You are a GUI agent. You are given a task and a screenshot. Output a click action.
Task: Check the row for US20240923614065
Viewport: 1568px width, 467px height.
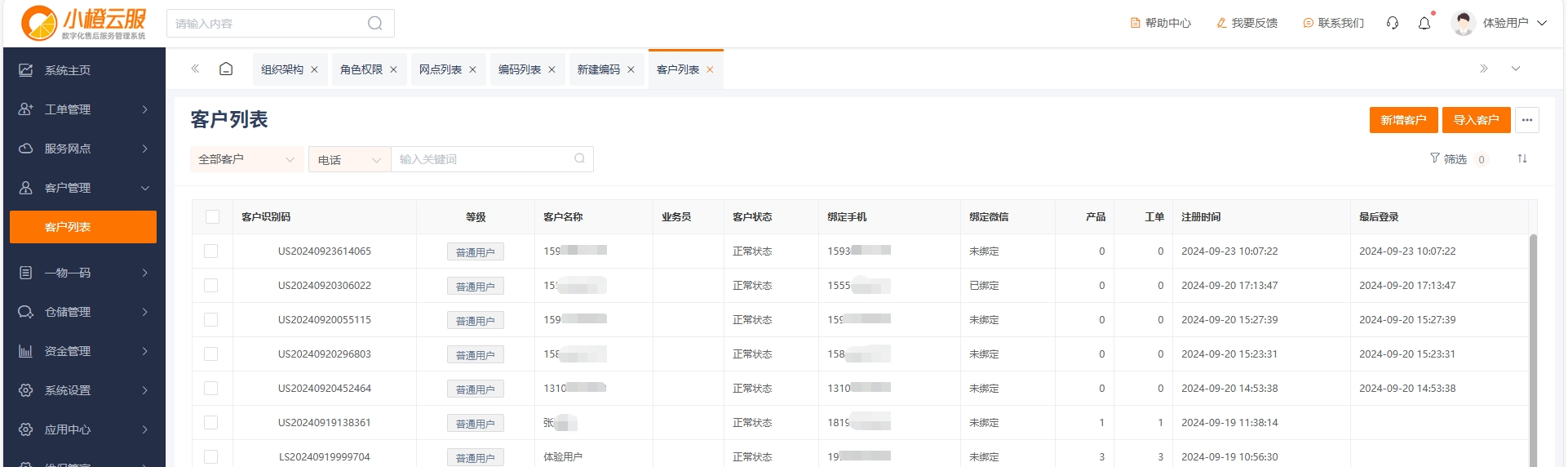pyautogui.click(x=211, y=251)
